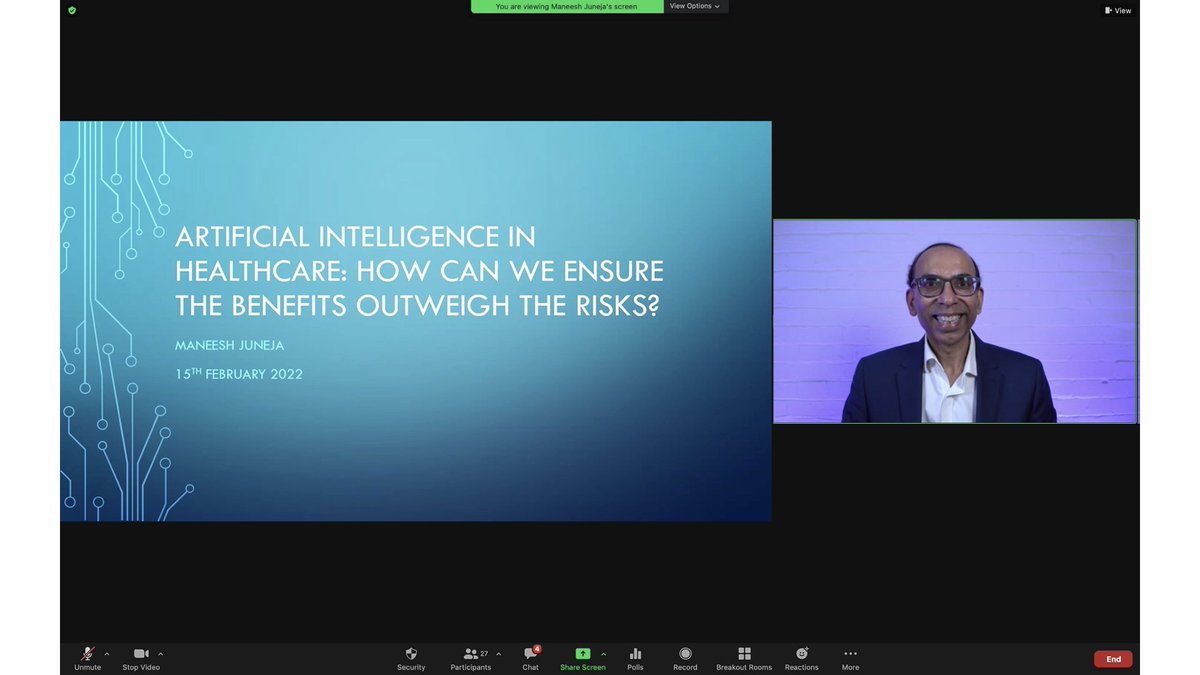1200x675 pixels.
Task: Unmute the microphone
Action: (87, 658)
